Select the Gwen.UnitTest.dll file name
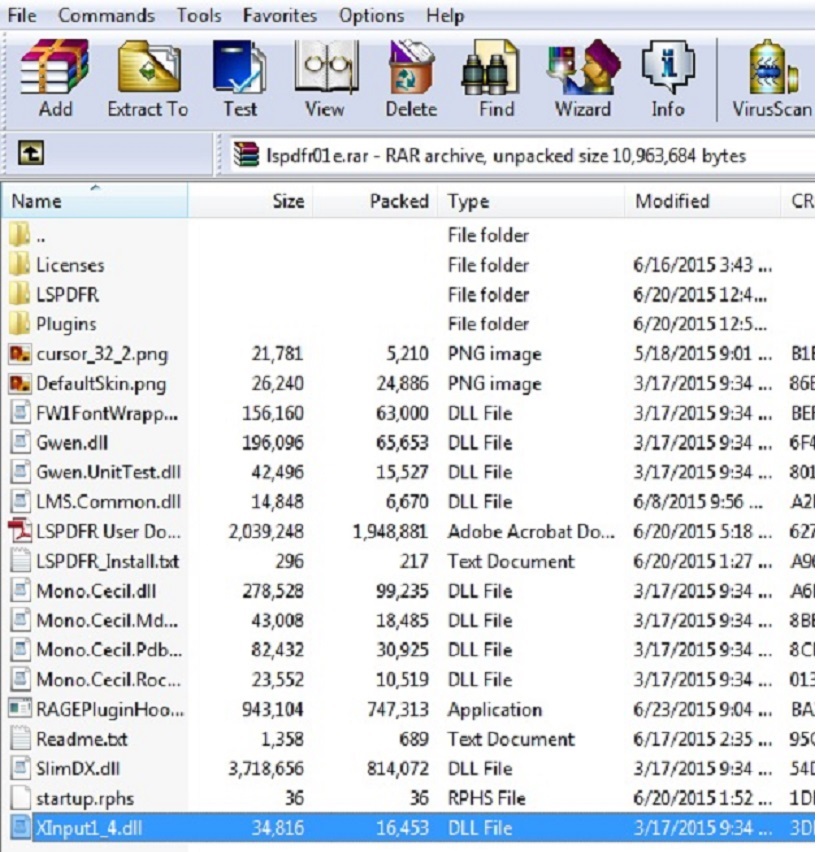825x852 pixels. click(x=108, y=472)
